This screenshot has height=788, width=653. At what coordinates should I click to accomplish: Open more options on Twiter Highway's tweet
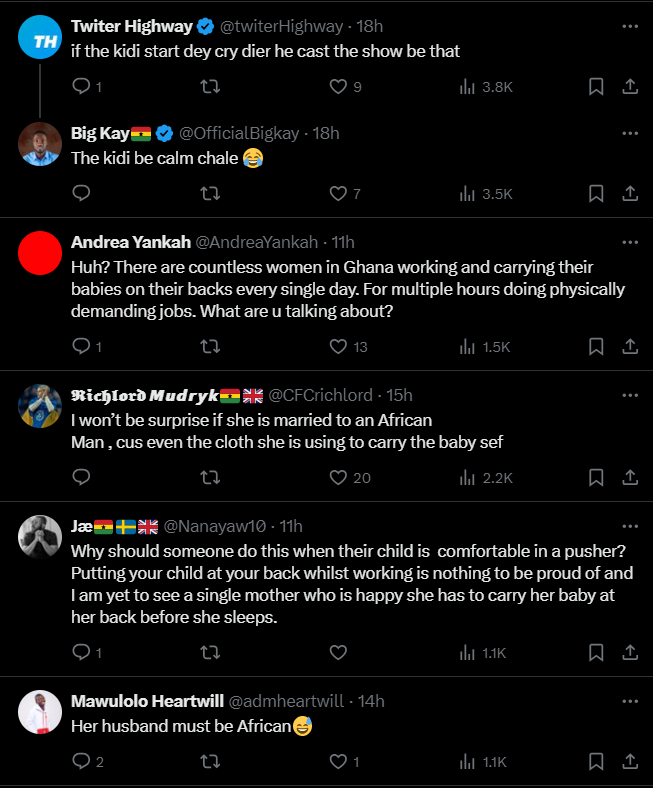(x=629, y=25)
